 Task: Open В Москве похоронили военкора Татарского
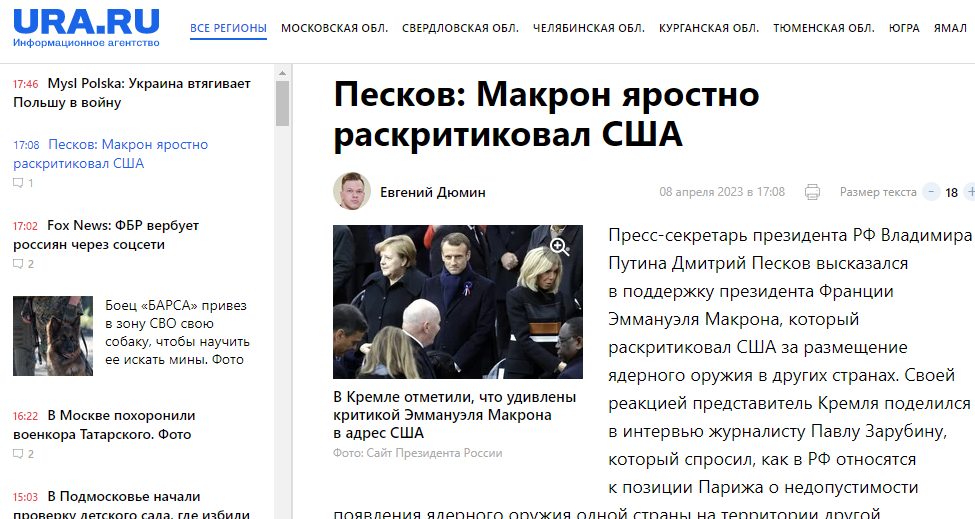coord(104,425)
